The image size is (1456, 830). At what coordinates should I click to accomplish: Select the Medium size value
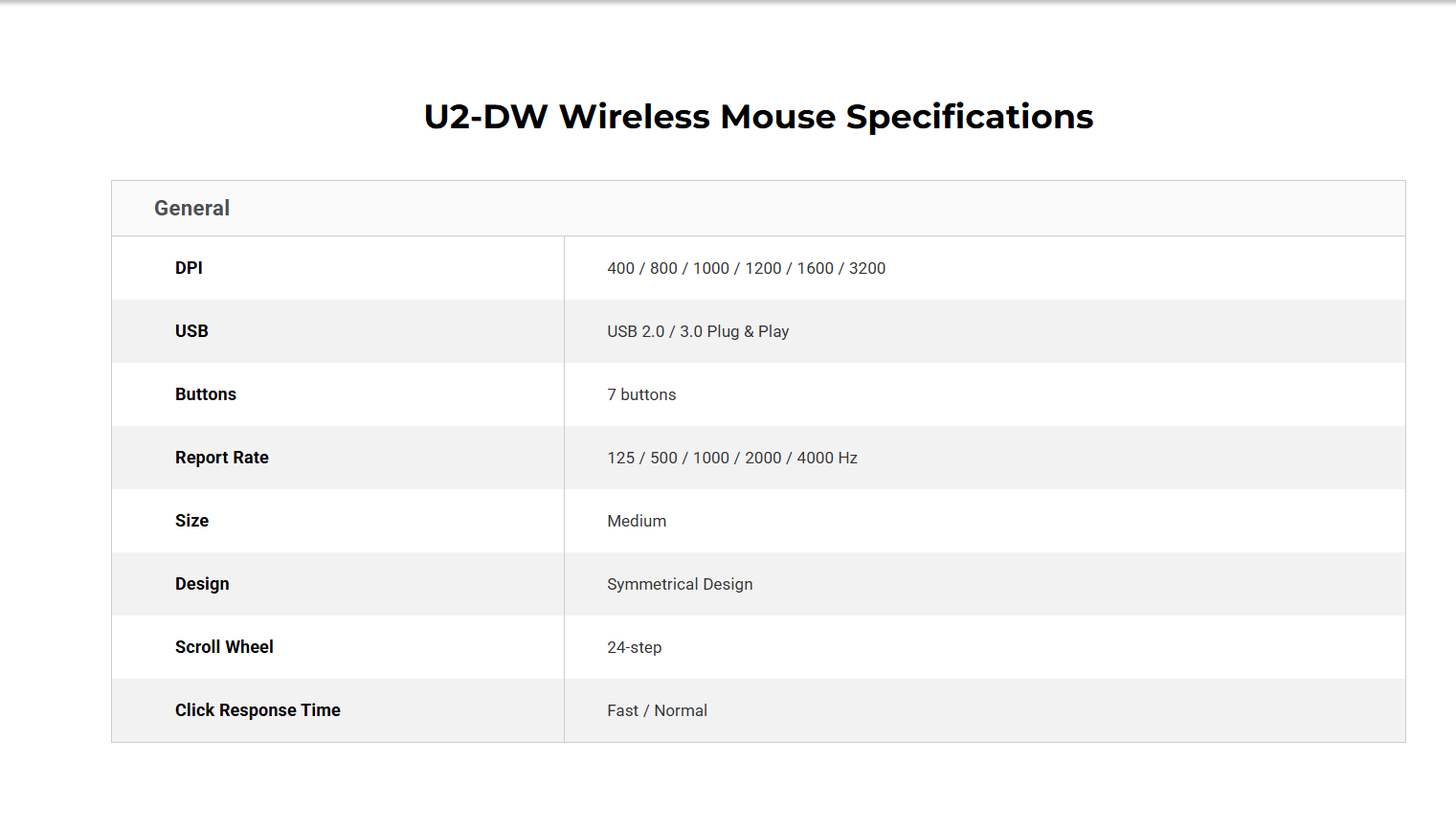pyautogui.click(x=637, y=521)
